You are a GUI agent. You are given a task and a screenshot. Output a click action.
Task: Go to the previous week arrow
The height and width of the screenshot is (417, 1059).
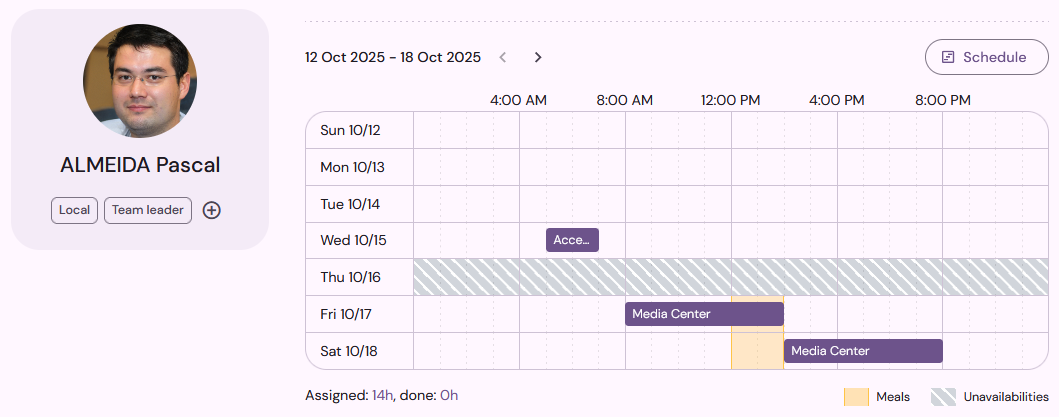pyautogui.click(x=502, y=57)
